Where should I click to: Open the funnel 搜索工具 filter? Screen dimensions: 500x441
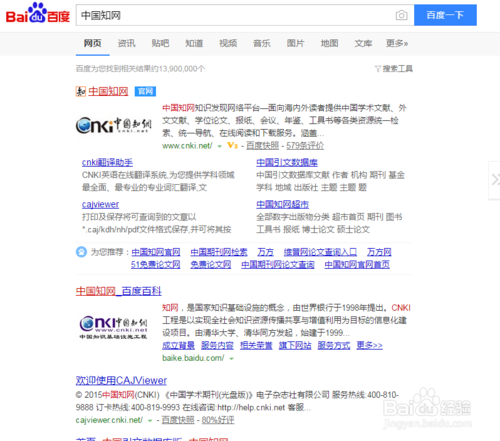394,69
